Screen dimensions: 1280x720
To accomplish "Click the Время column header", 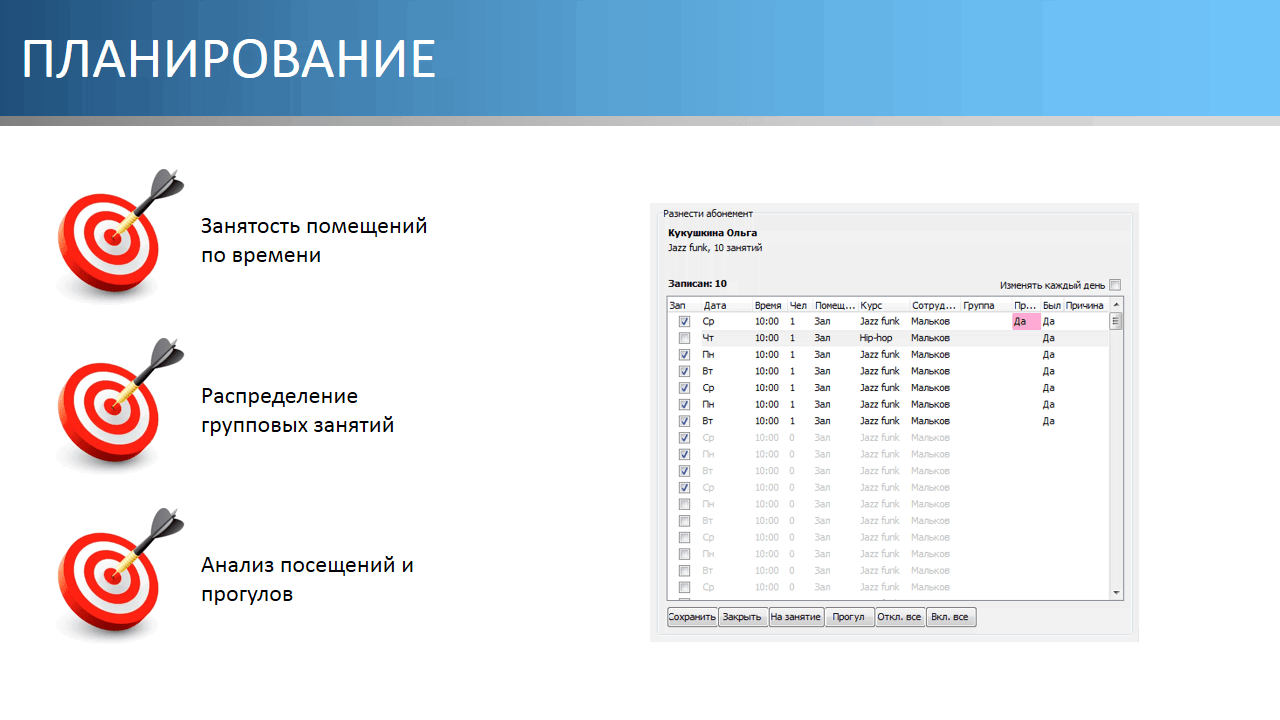I will point(769,305).
